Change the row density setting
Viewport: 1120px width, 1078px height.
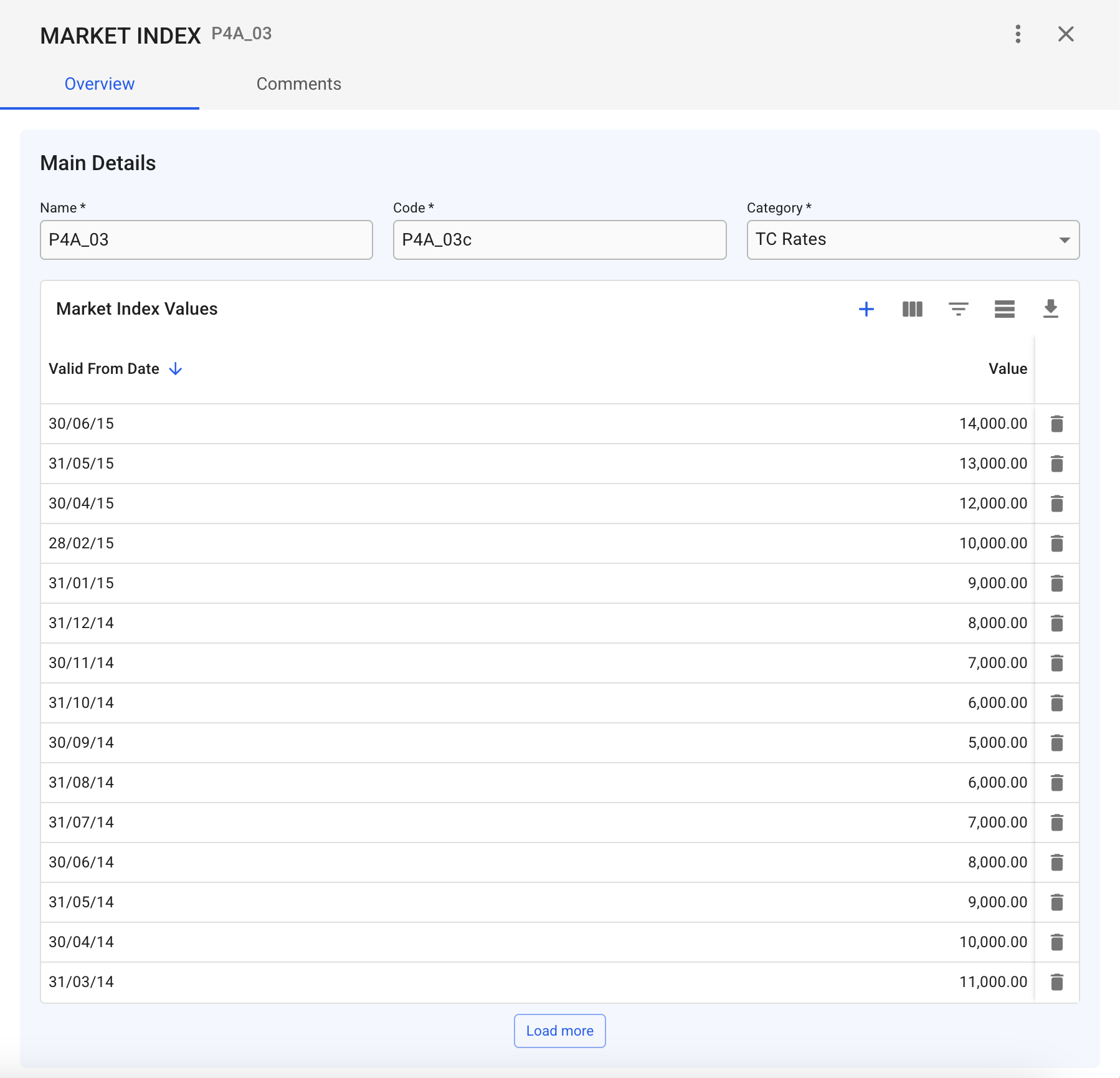coord(1004,309)
